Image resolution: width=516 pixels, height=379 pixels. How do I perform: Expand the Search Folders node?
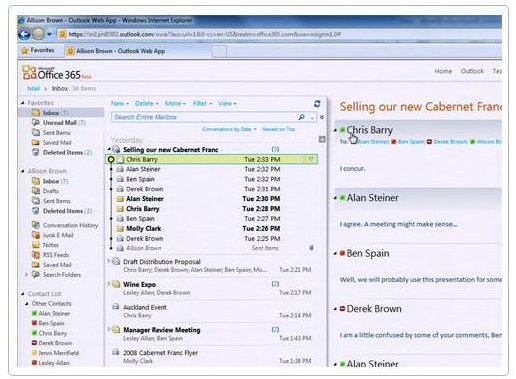point(27,275)
